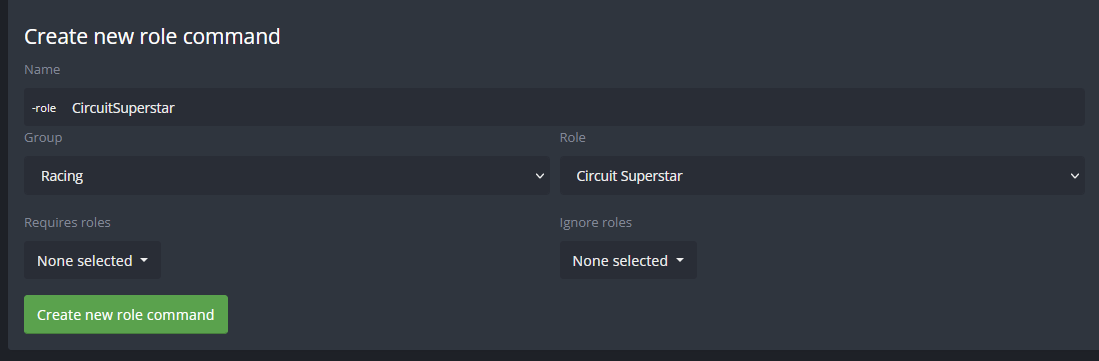Viewport: 1099px width, 361px height.
Task: Click the Group field label
Action: pyautogui.click(x=43, y=137)
